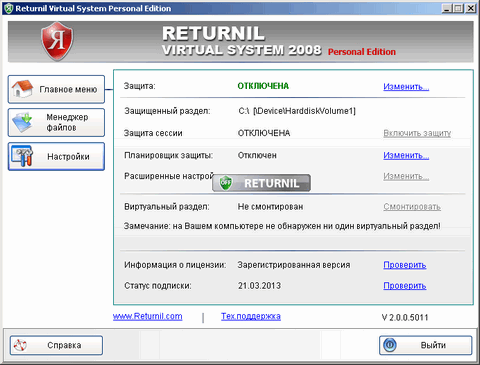The image size is (480, 365).
Task: Click the Защищенный раздел label
Action: 167,111
